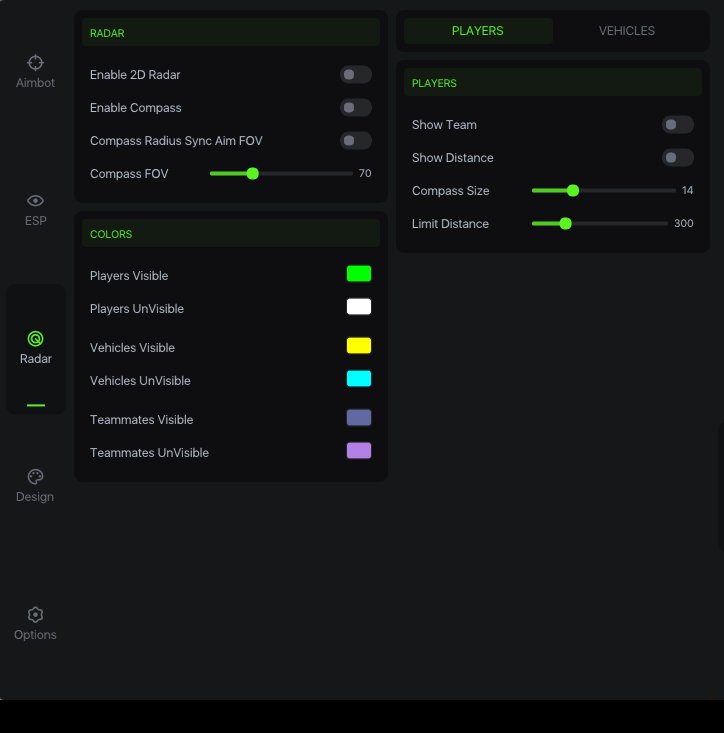Click the Limit Distance slider handle
This screenshot has width=724, height=733.
click(x=566, y=224)
